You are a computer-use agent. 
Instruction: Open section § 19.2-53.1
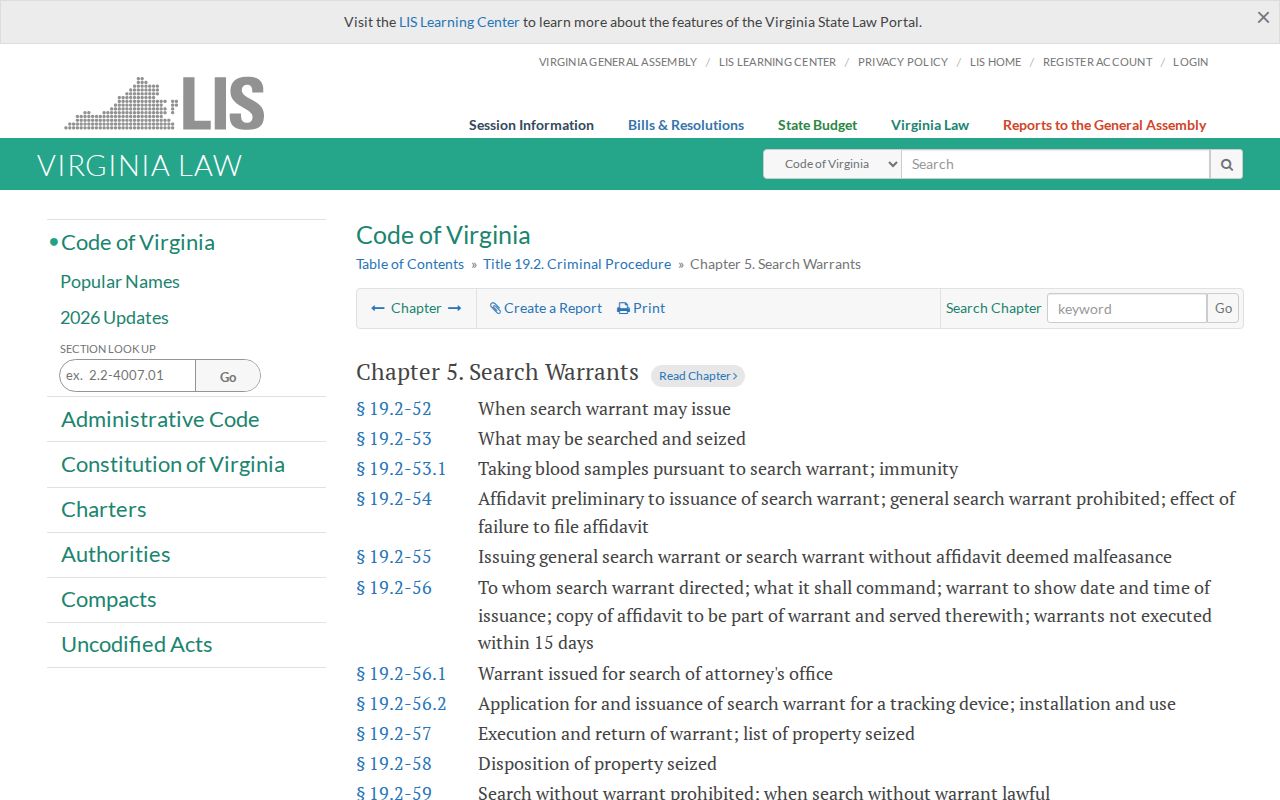tap(401, 469)
